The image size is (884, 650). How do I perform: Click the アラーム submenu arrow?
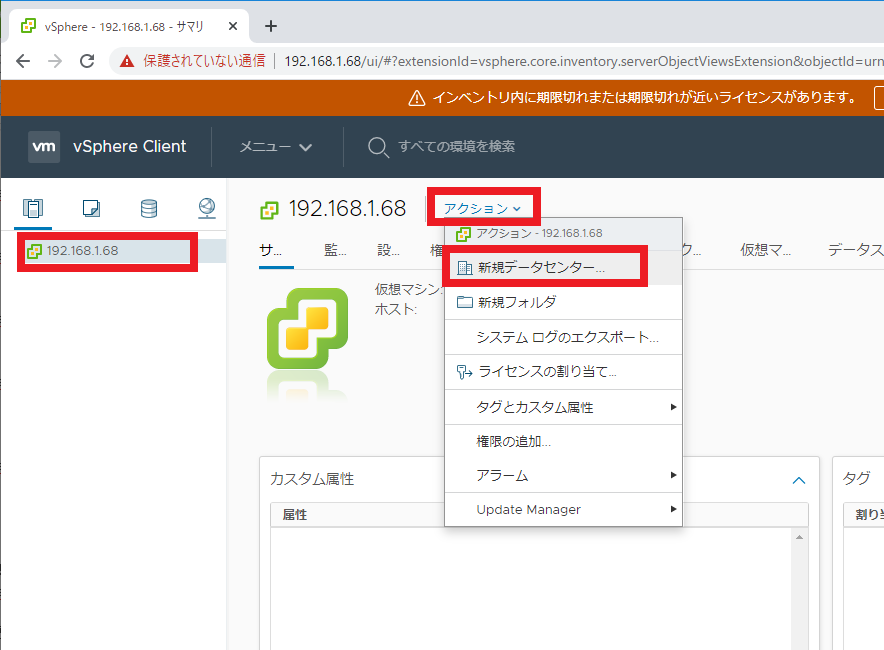tap(673, 475)
